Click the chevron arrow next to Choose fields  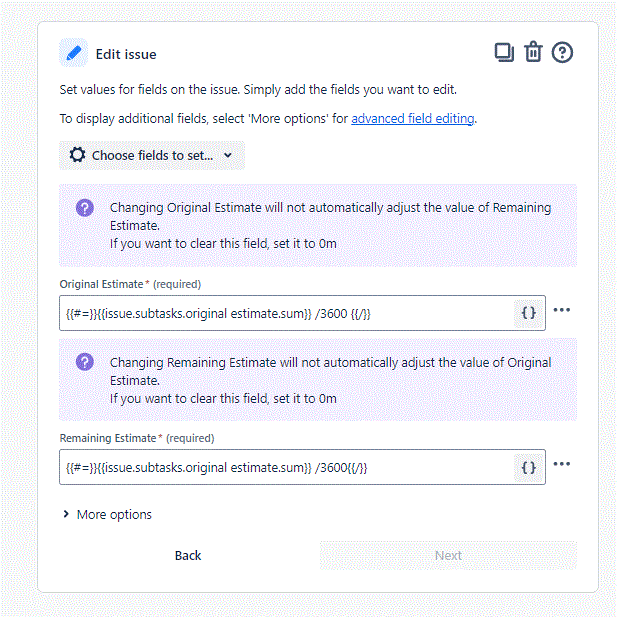click(228, 155)
